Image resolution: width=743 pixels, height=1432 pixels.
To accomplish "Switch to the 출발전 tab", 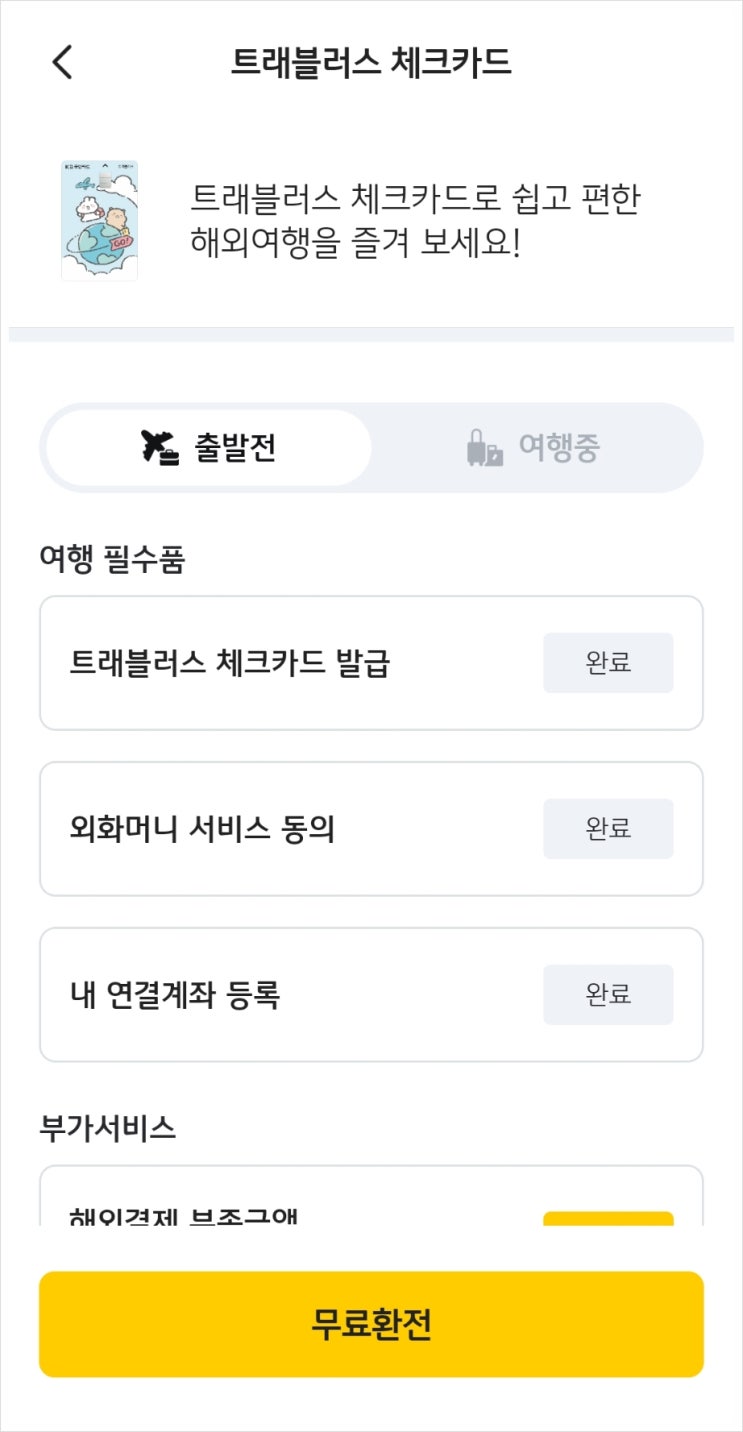I will 208,448.
